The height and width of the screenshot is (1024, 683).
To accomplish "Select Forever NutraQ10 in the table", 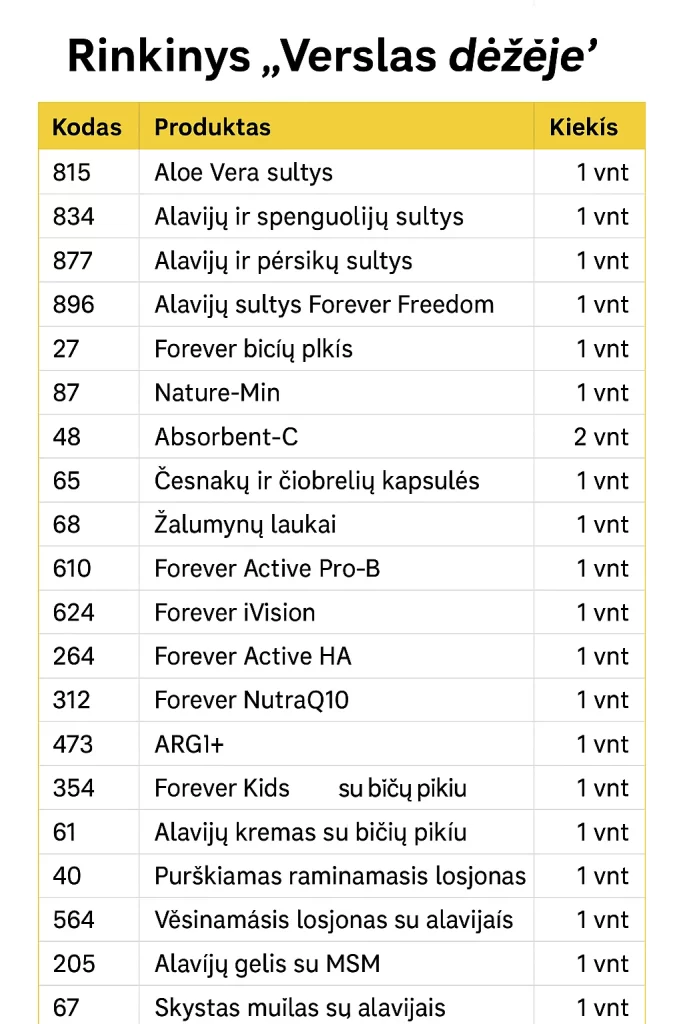I will [252, 701].
